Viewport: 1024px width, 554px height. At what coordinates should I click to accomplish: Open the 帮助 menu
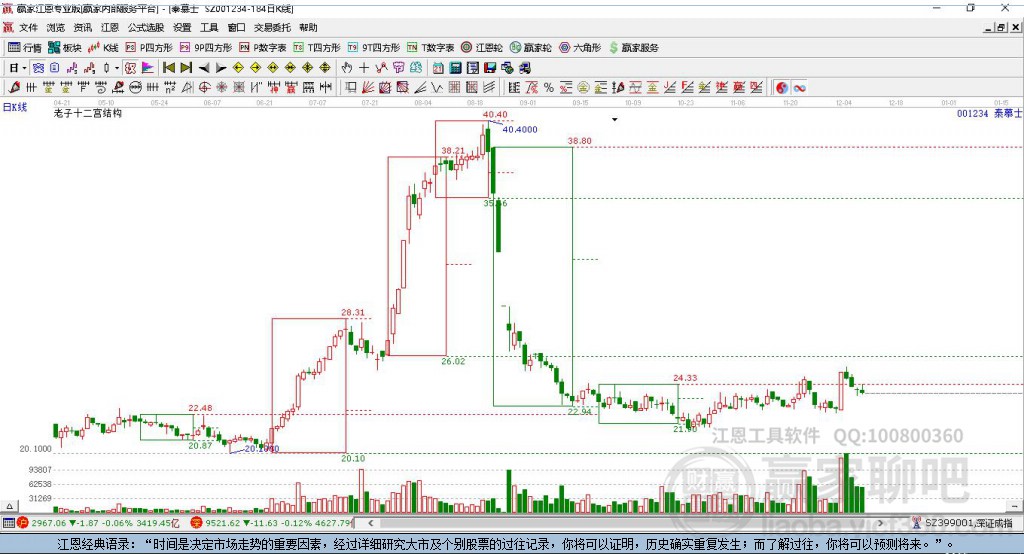point(308,27)
